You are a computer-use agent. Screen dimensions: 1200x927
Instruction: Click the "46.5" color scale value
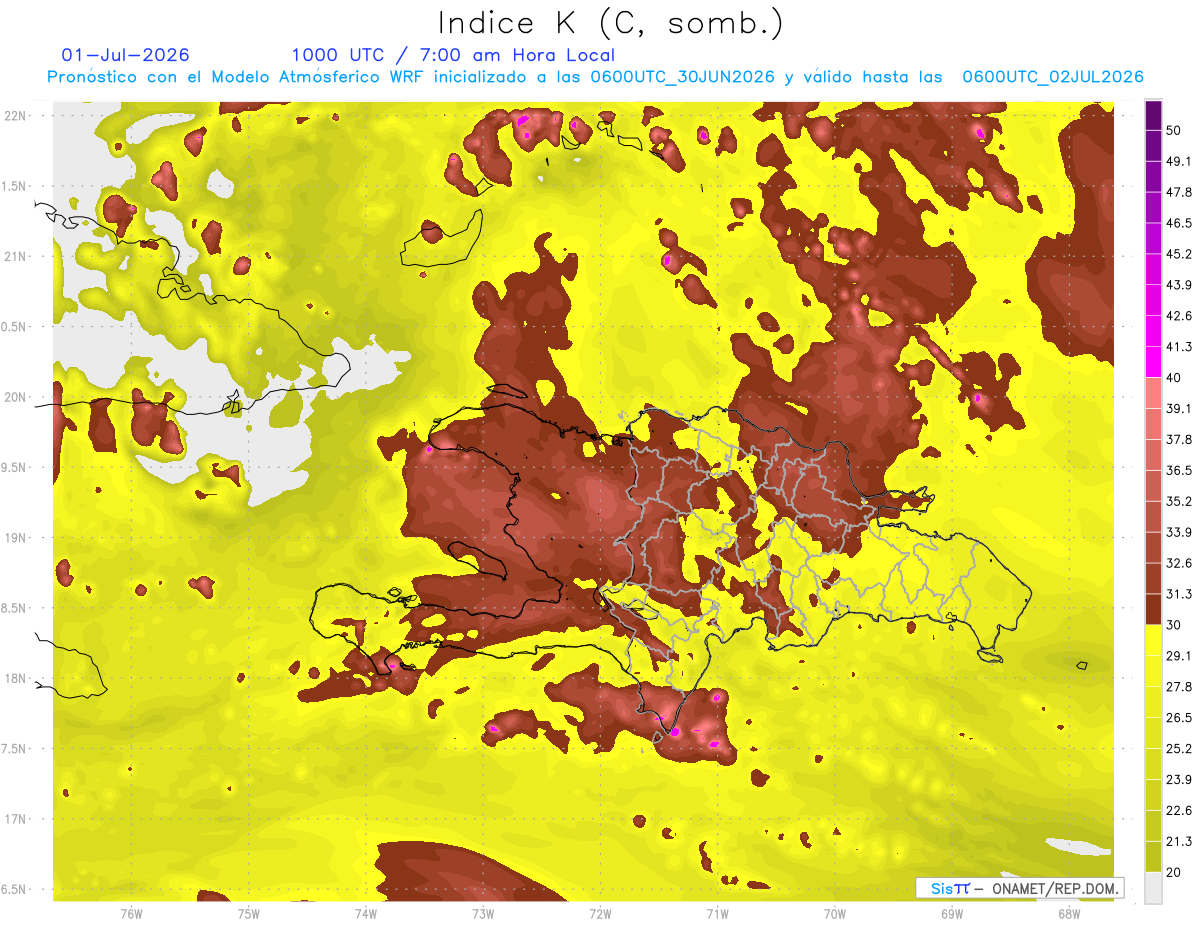(1179, 223)
